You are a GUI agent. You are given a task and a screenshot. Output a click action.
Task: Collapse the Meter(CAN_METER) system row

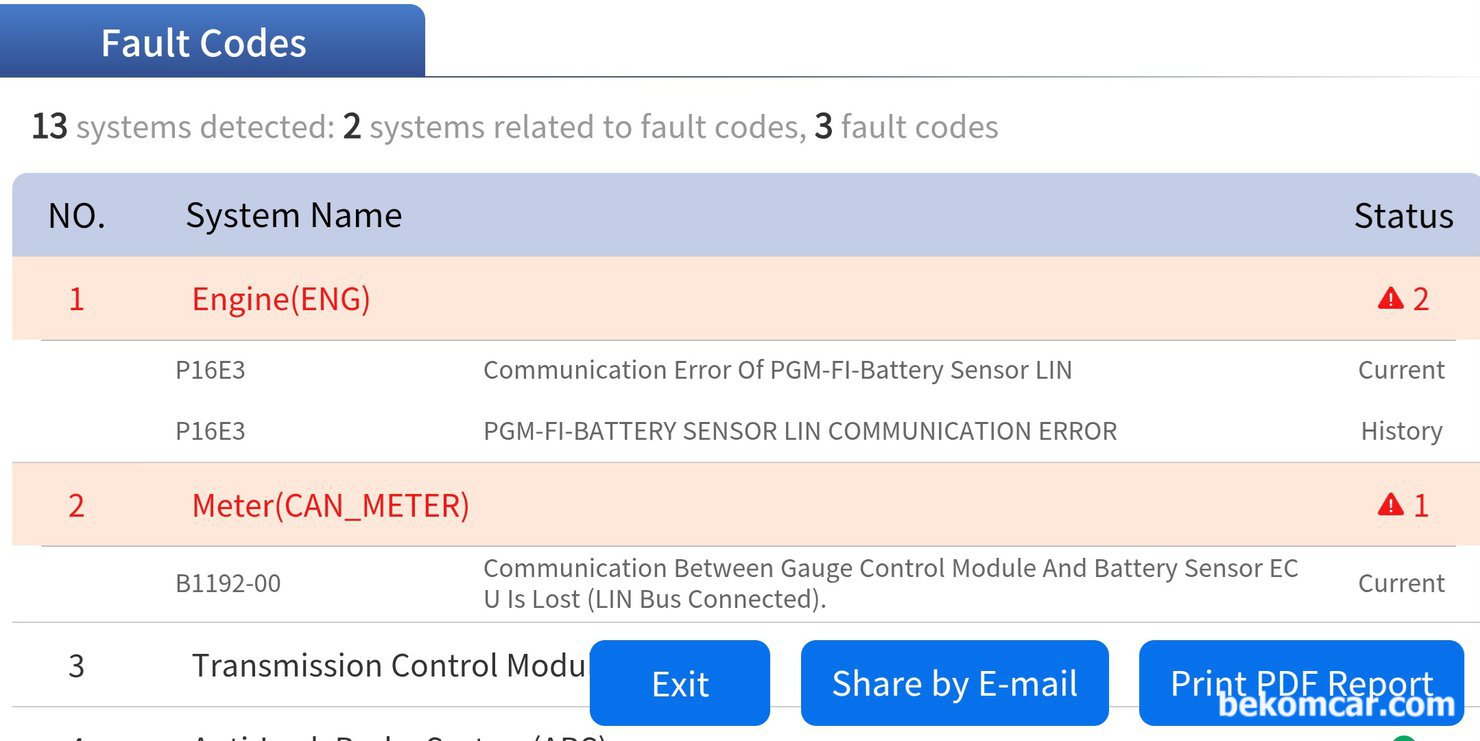click(330, 505)
